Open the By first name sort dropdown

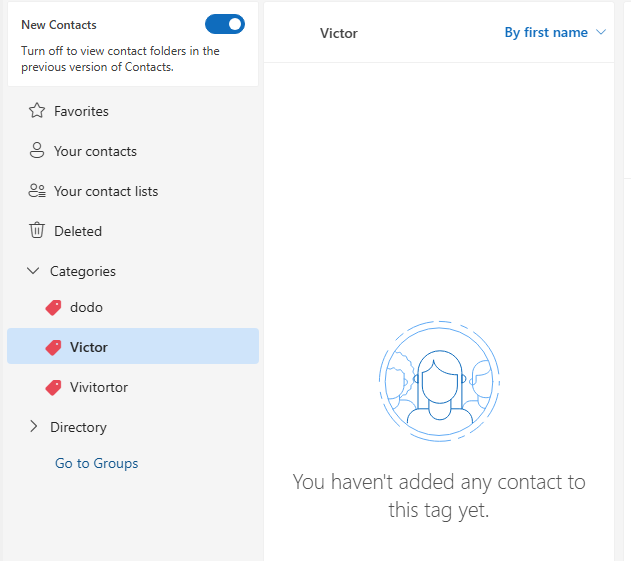(x=555, y=33)
